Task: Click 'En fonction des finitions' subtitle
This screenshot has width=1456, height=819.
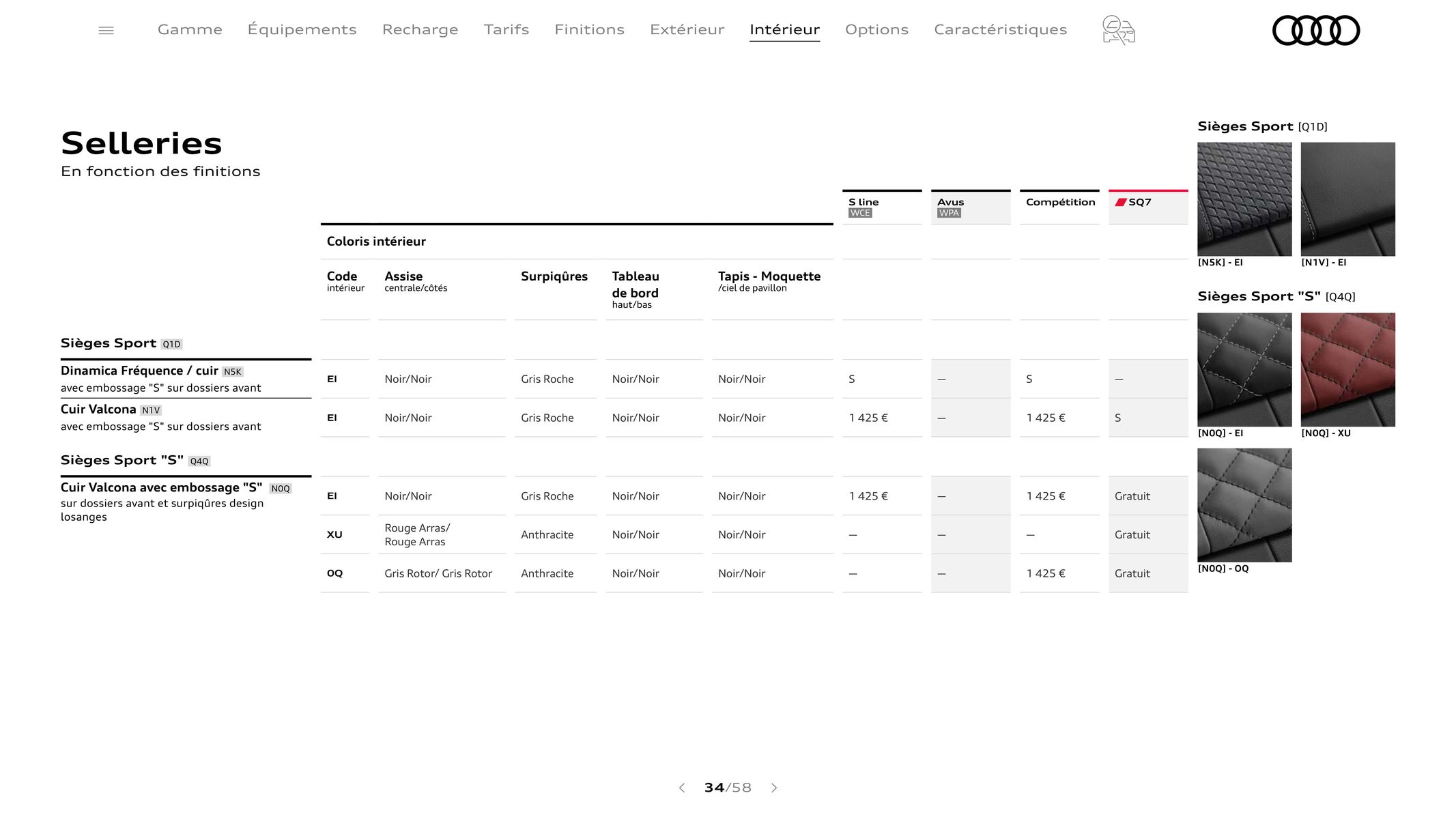Action: [160, 171]
